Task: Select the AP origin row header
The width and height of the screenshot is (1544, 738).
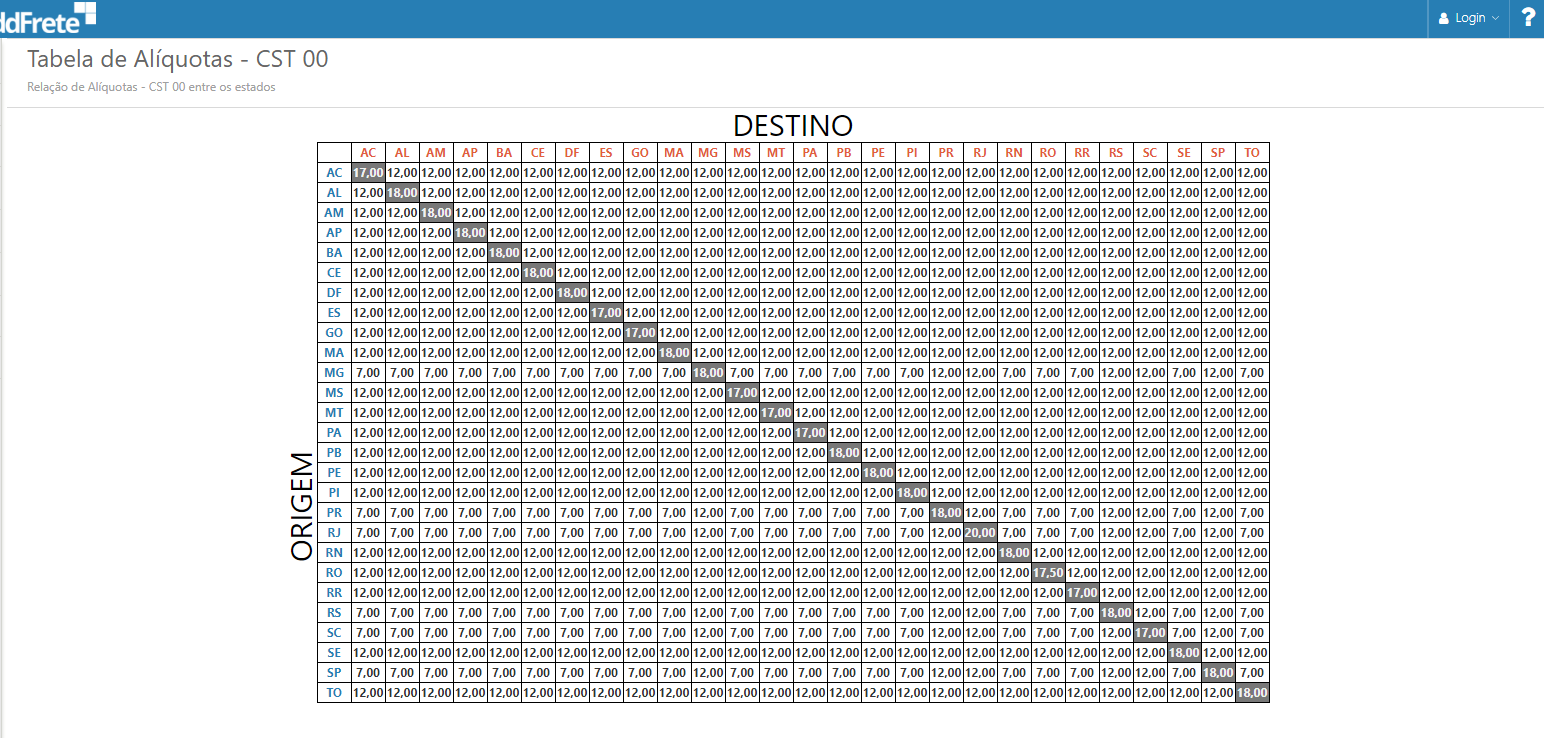Action: tap(334, 232)
